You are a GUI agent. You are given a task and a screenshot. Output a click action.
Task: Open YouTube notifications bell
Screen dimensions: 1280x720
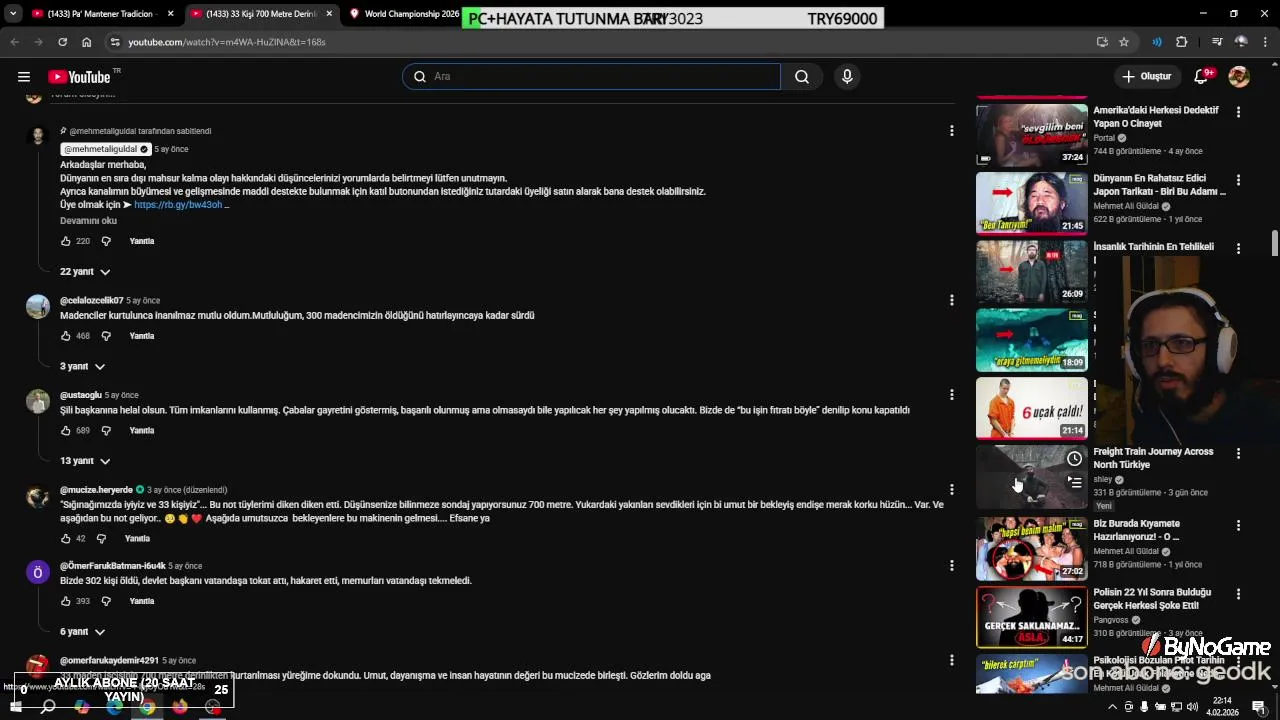(1202, 77)
